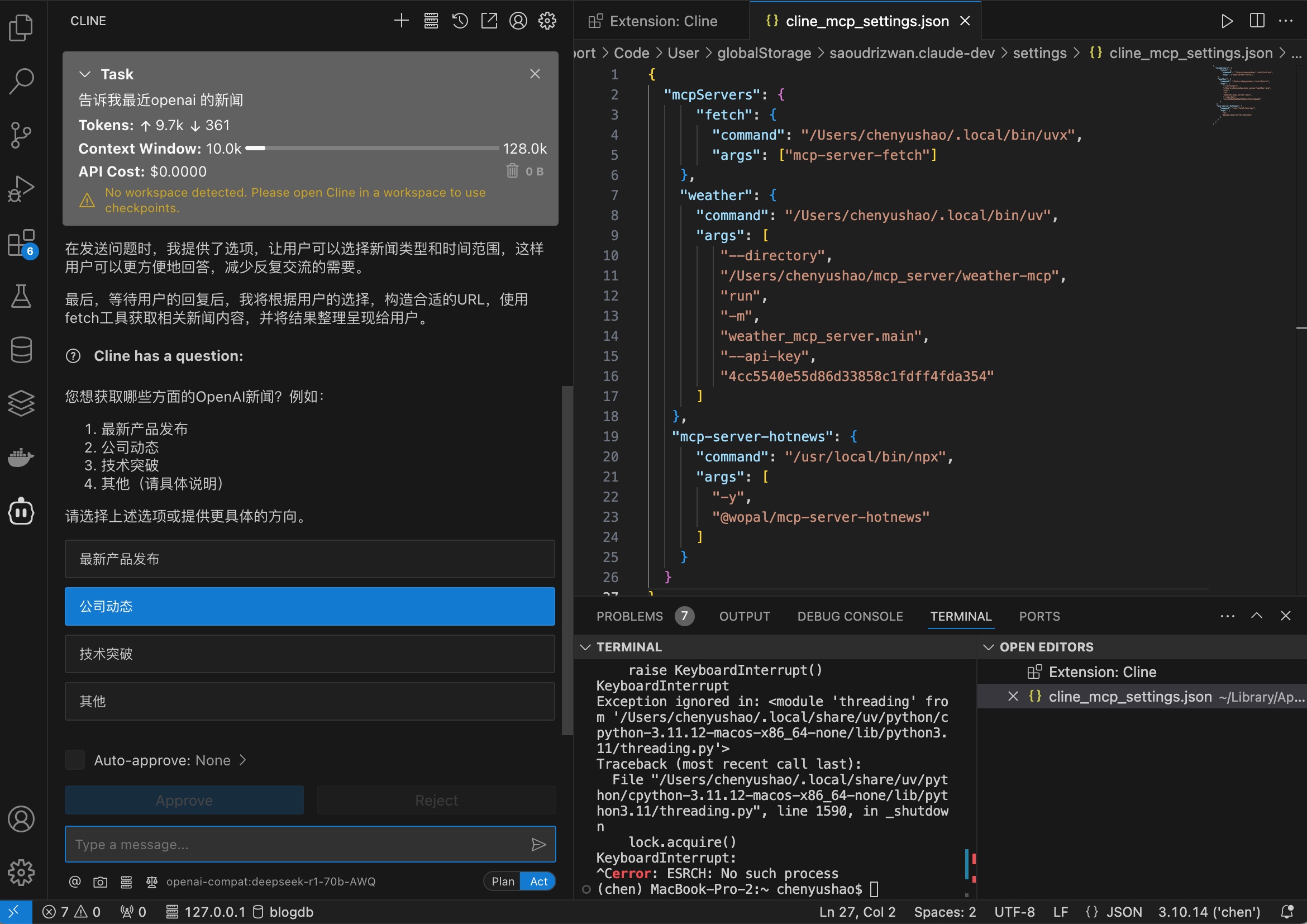1307x924 pixels.
Task: Open the stacked layers view
Action: pyautogui.click(x=22, y=403)
